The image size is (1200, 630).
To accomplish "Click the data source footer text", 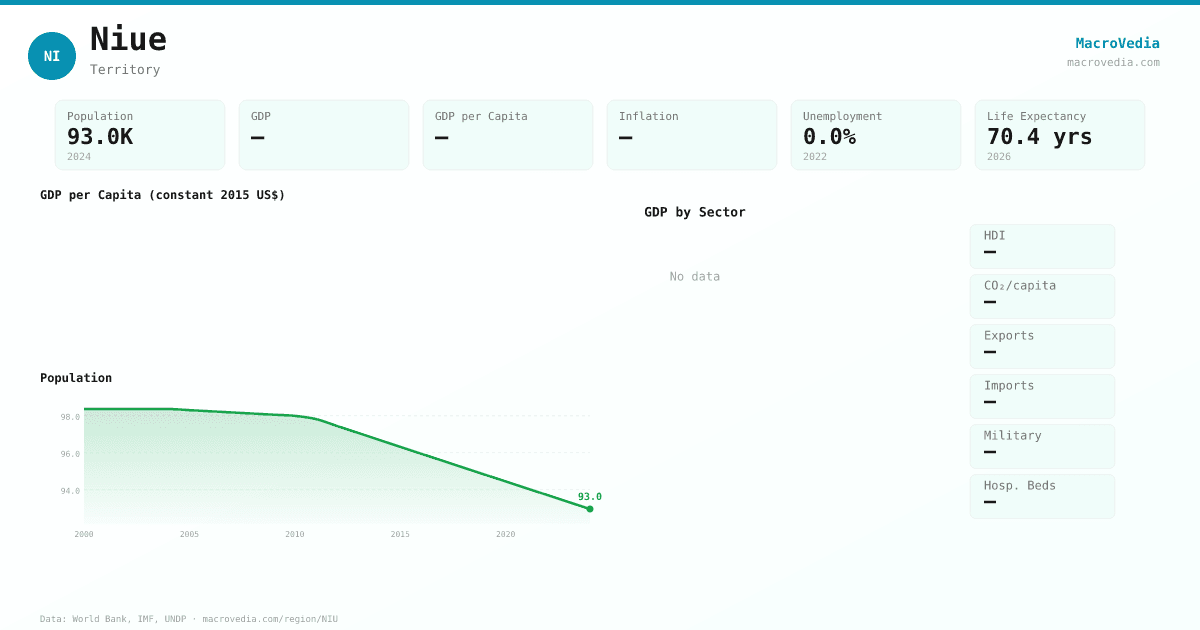I will (189, 619).
